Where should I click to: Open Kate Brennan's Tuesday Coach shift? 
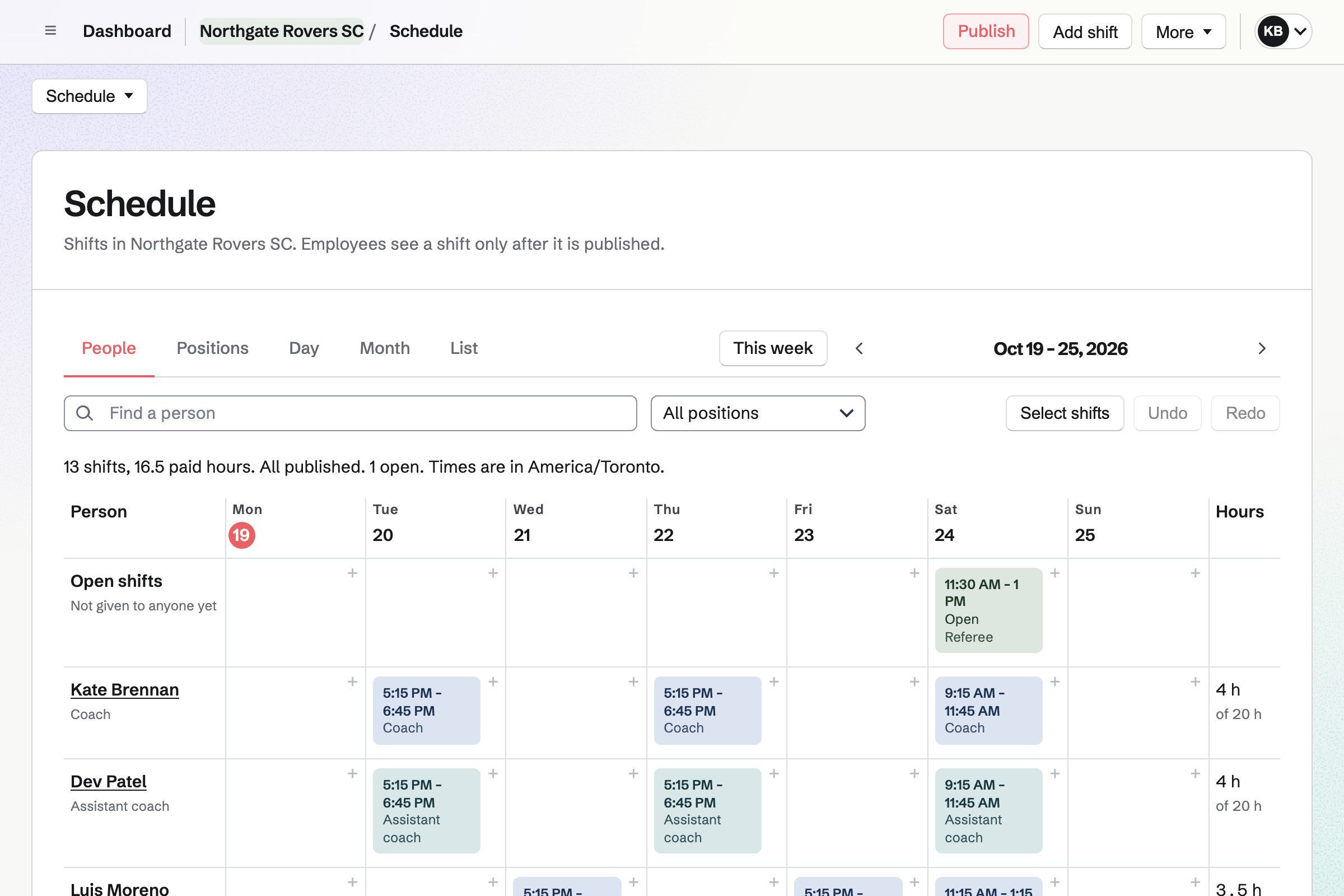point(426,710)
